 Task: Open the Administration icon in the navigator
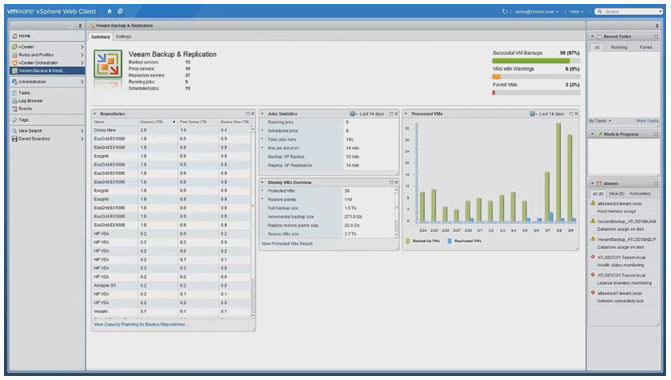[x=15, y=82]
